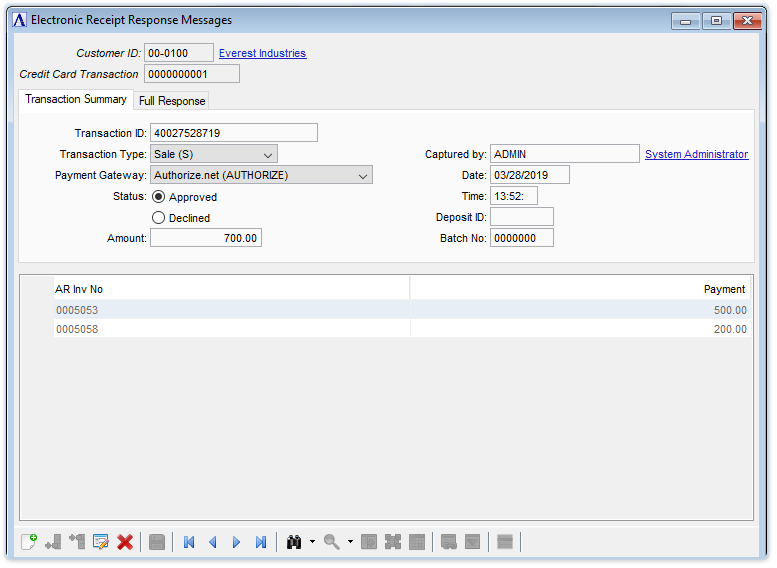Expand the Payment Gateway combo box
Viewport: 777px width, 568px height.
362,176
